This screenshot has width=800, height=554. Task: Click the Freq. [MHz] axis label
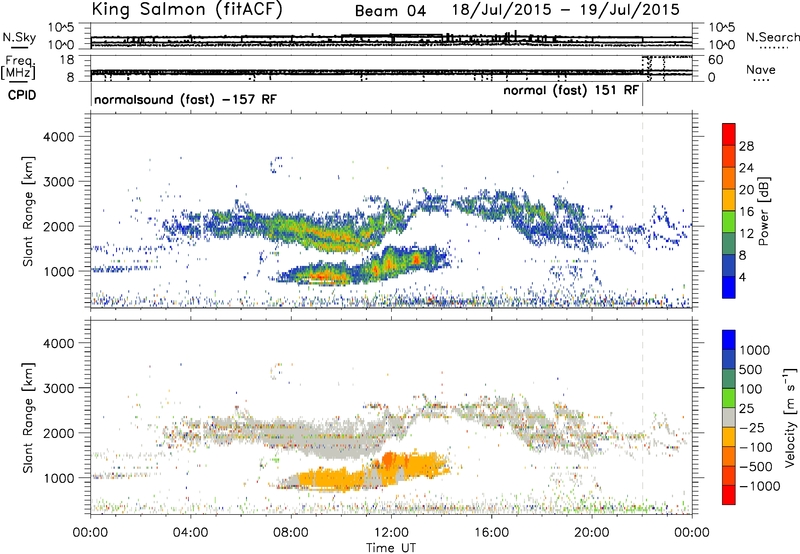[x=18, y=69]
